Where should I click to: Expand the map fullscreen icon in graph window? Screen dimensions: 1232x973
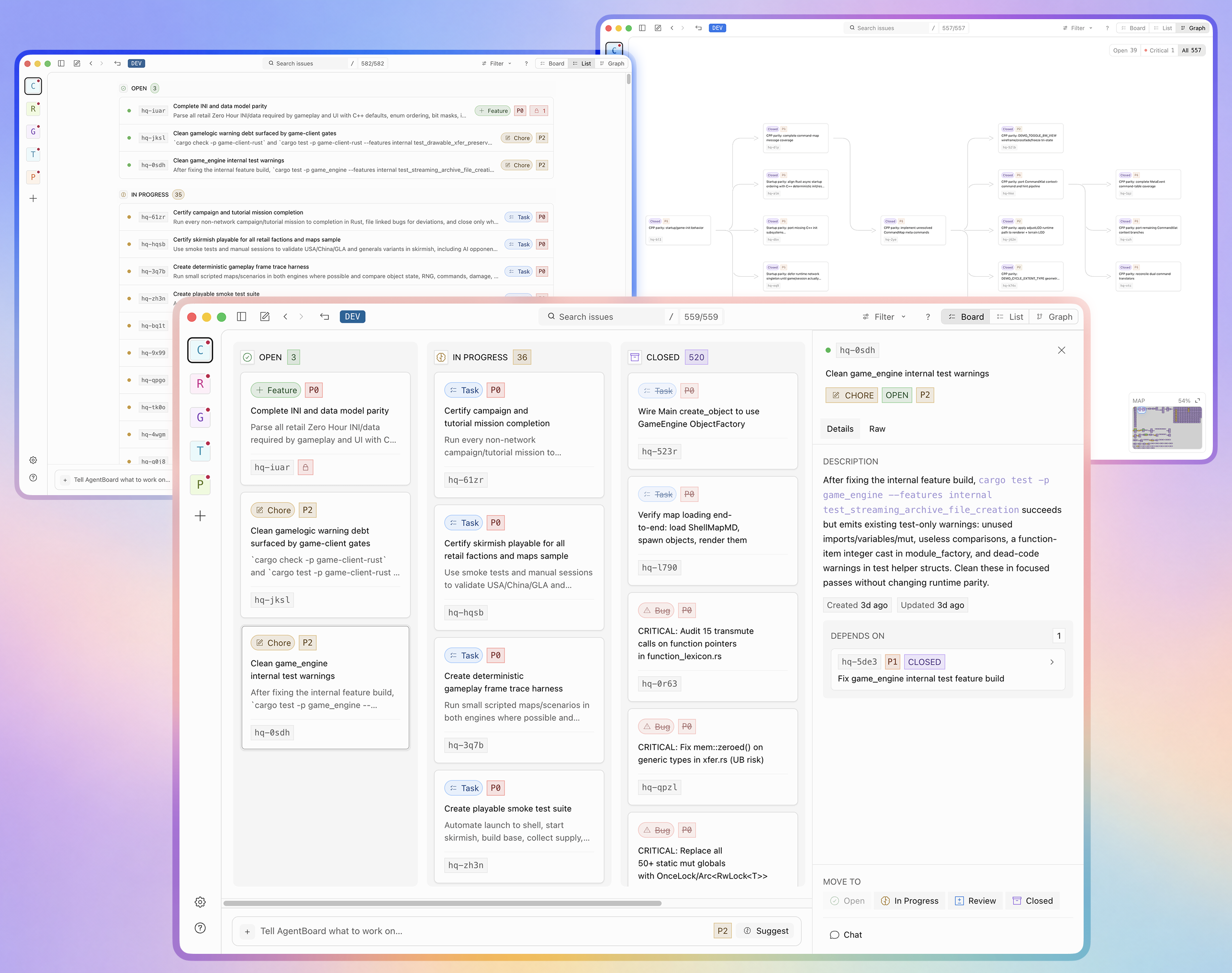coord(1197,400)
